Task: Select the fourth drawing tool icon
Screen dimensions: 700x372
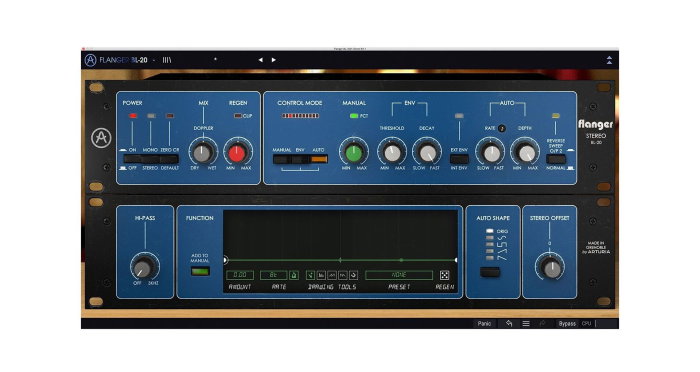Action: 342,275
